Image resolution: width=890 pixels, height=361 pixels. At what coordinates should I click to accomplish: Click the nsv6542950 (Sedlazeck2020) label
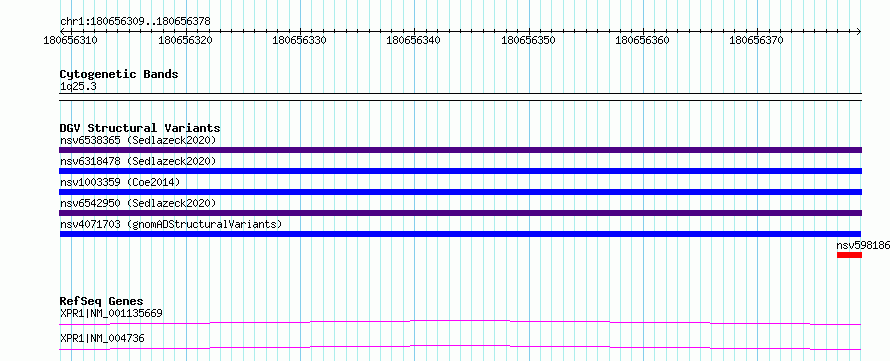(138, 203)
